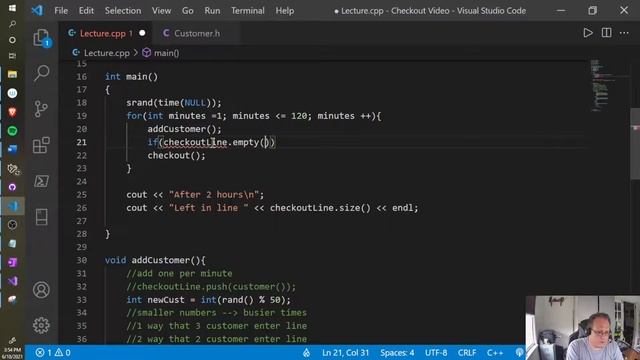
Task: Split the editor right
Action: (x=607, y=33)
